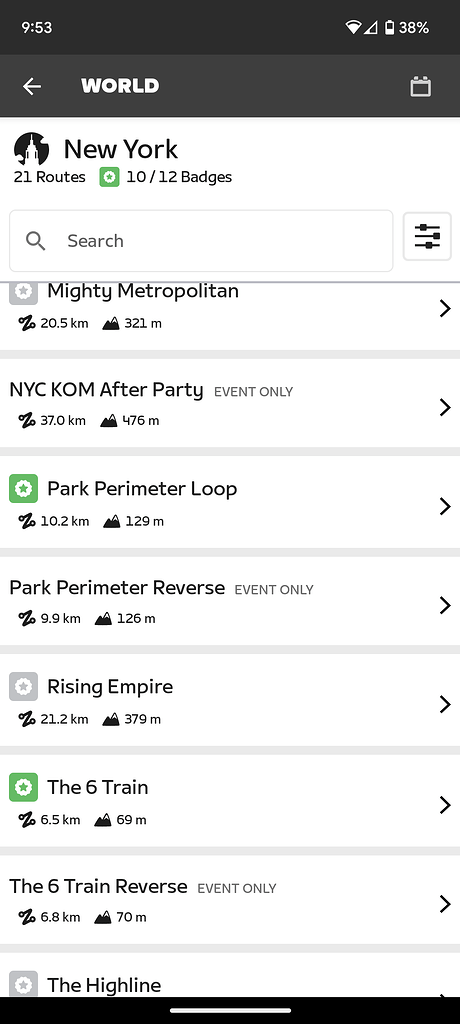Open the route filter sliders button
This screenshot has width=460, height=1024.
tap(427, 236)
